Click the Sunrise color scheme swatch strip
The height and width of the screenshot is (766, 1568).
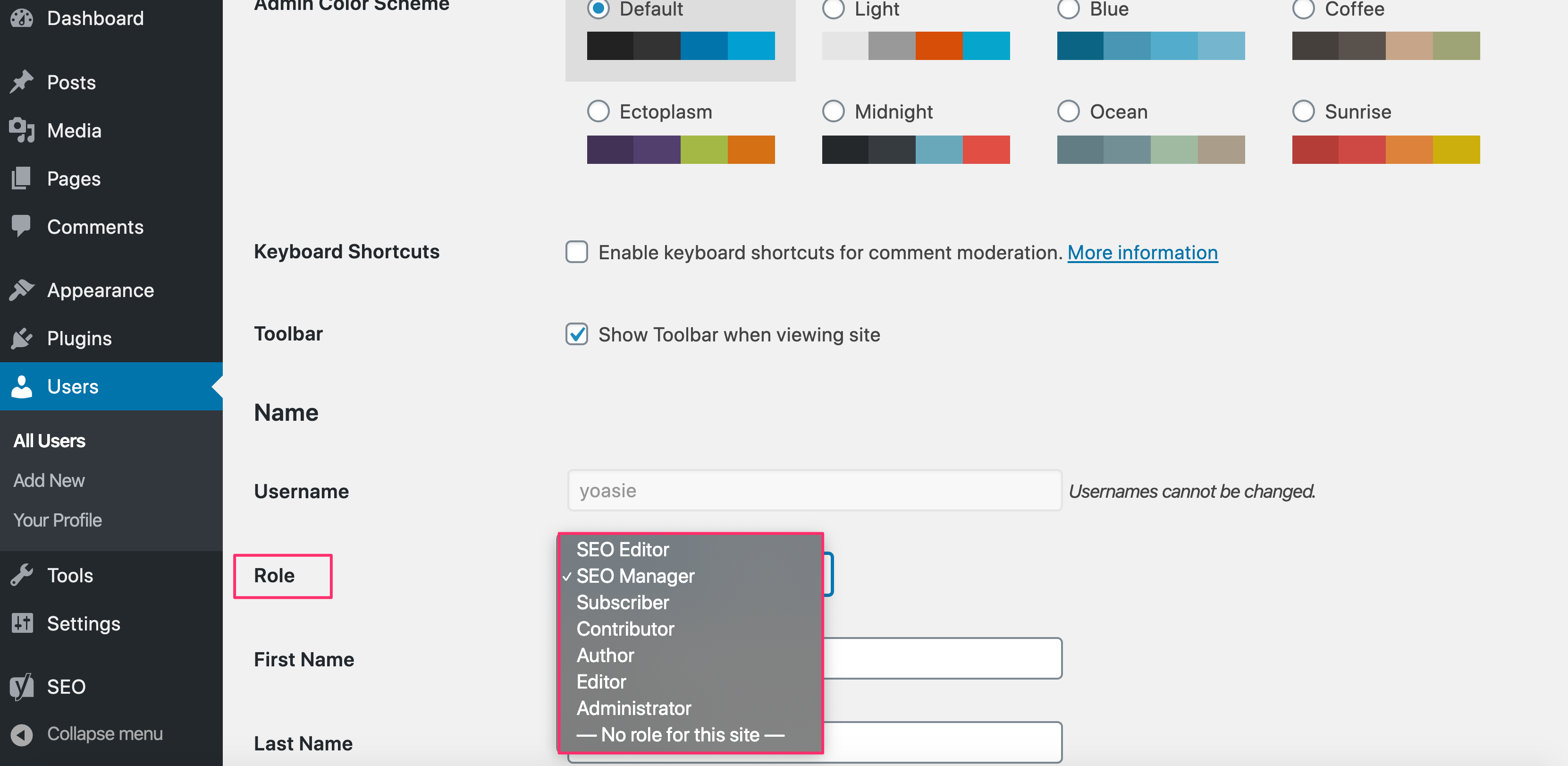(x=1385, y=150)
